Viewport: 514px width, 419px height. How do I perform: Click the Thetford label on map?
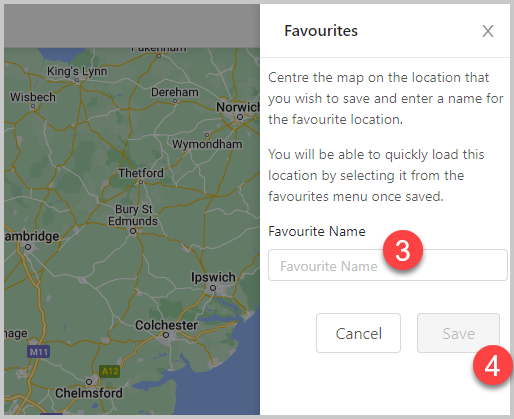click(141, 173)
